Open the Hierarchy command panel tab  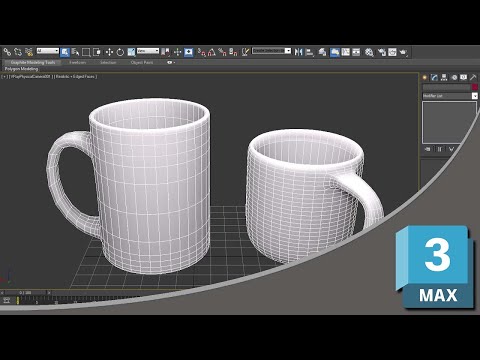coord(444,77)
